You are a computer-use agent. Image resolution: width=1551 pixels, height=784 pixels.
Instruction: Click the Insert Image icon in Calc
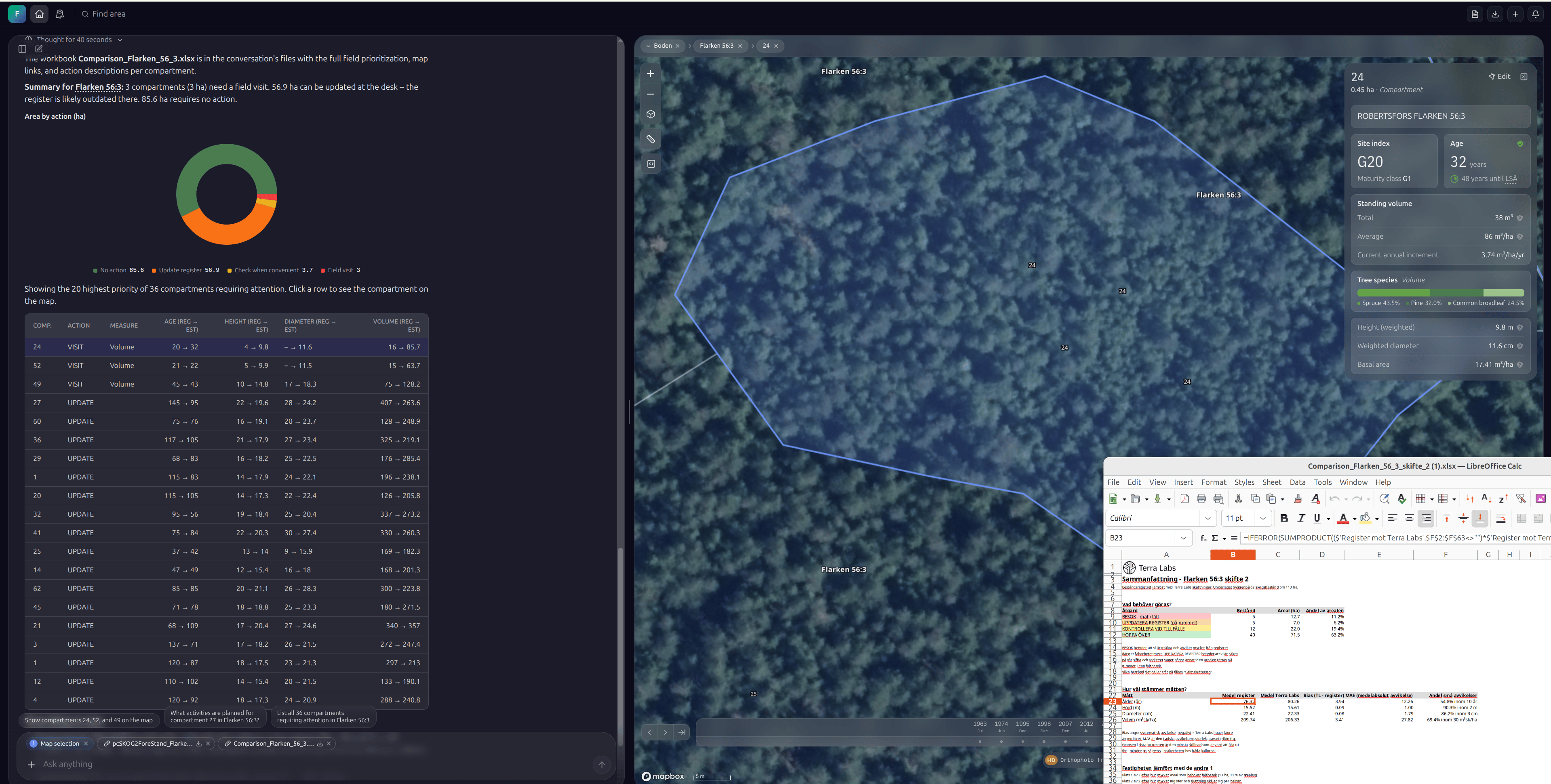[1541, 499]
